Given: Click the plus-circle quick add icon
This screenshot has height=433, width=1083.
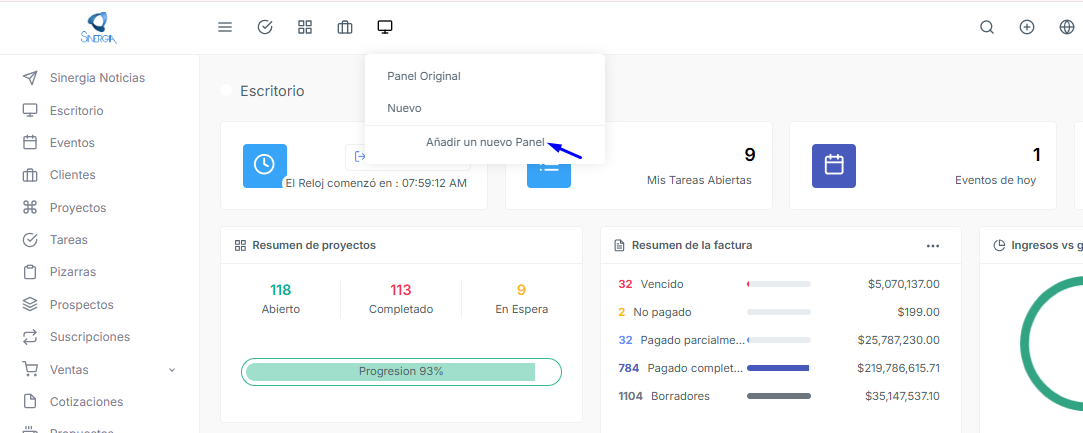Looking at the screenshot, I should (x=1027, y=28).
